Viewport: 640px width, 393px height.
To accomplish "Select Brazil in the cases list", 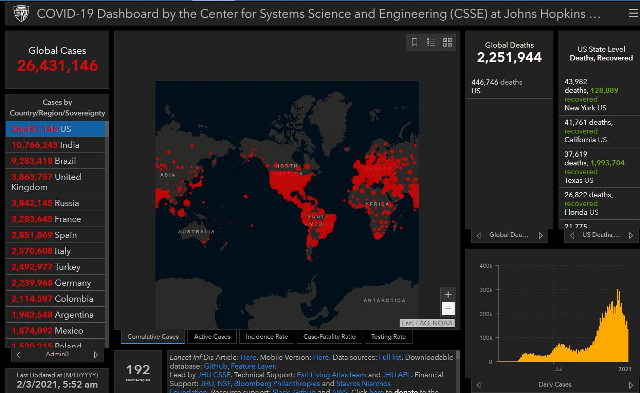I will 56,161.
